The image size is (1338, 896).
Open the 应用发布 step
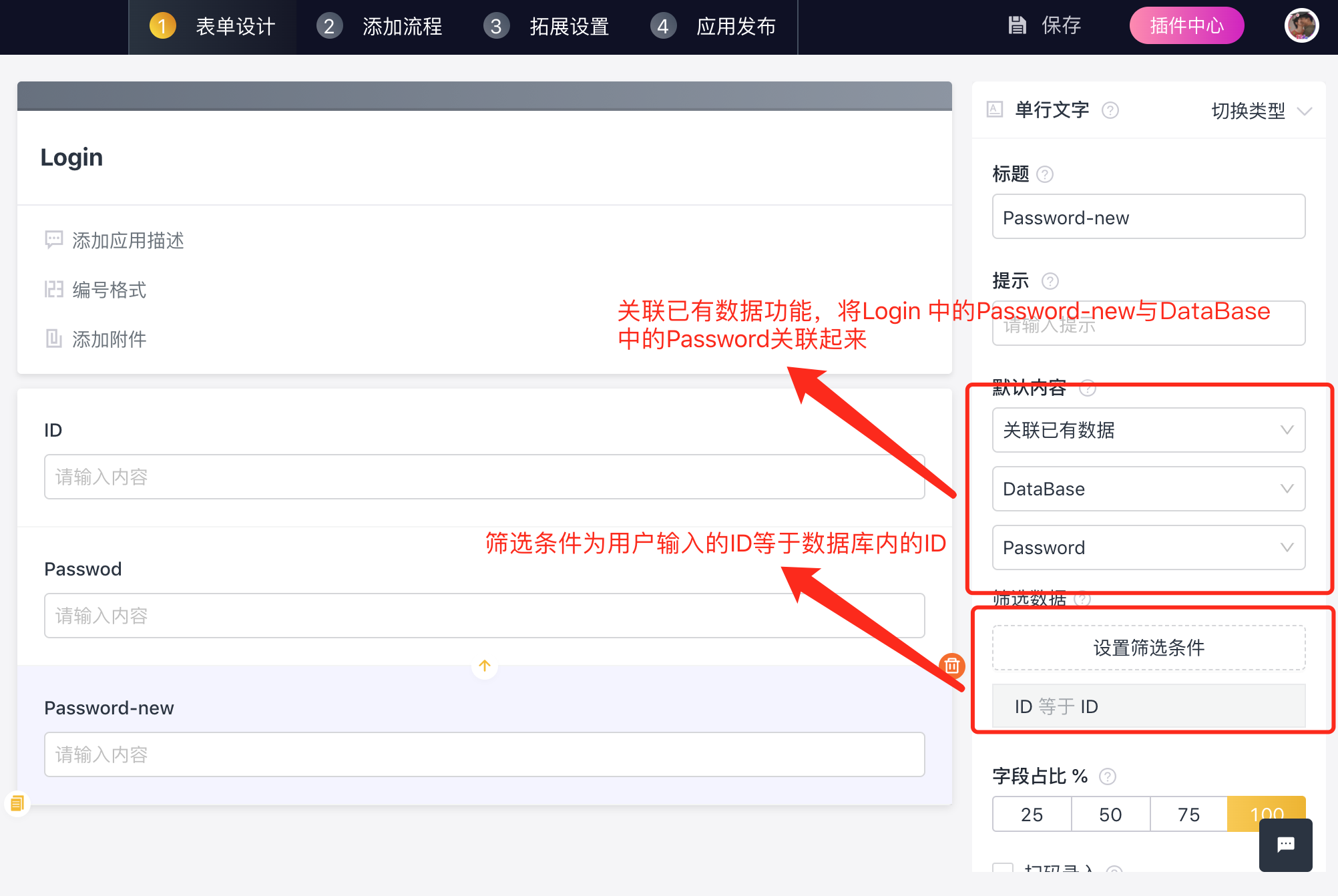pyautogui.click(x=713, y=27)
